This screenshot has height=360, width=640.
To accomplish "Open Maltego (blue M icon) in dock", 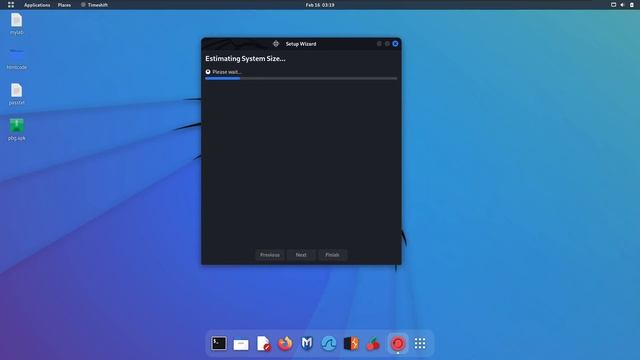I will click(x=307, y=344).
